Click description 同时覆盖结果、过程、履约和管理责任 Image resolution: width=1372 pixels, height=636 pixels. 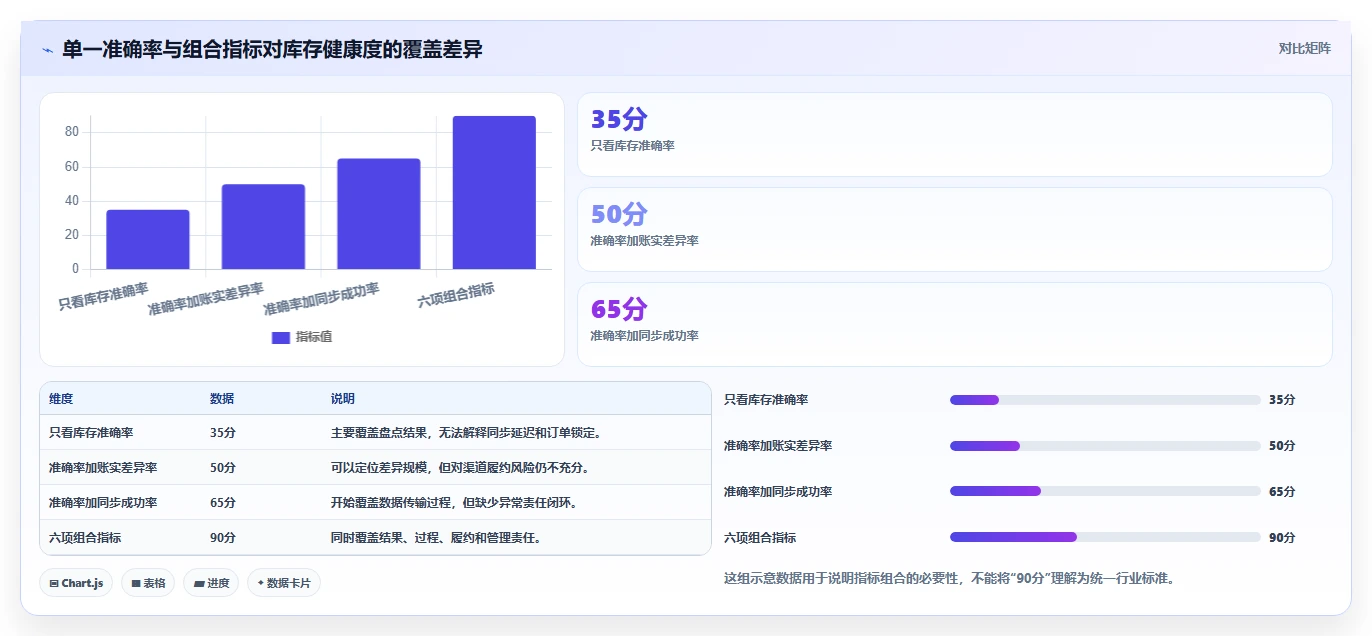(x=439, y=538)
